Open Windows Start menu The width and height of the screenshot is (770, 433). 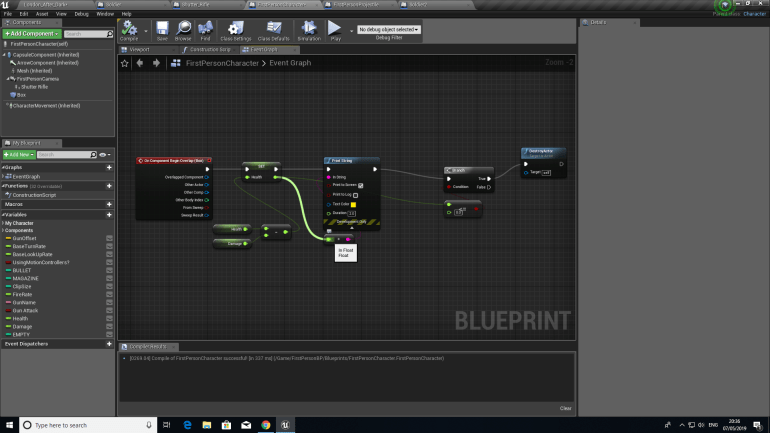(9, 425)
